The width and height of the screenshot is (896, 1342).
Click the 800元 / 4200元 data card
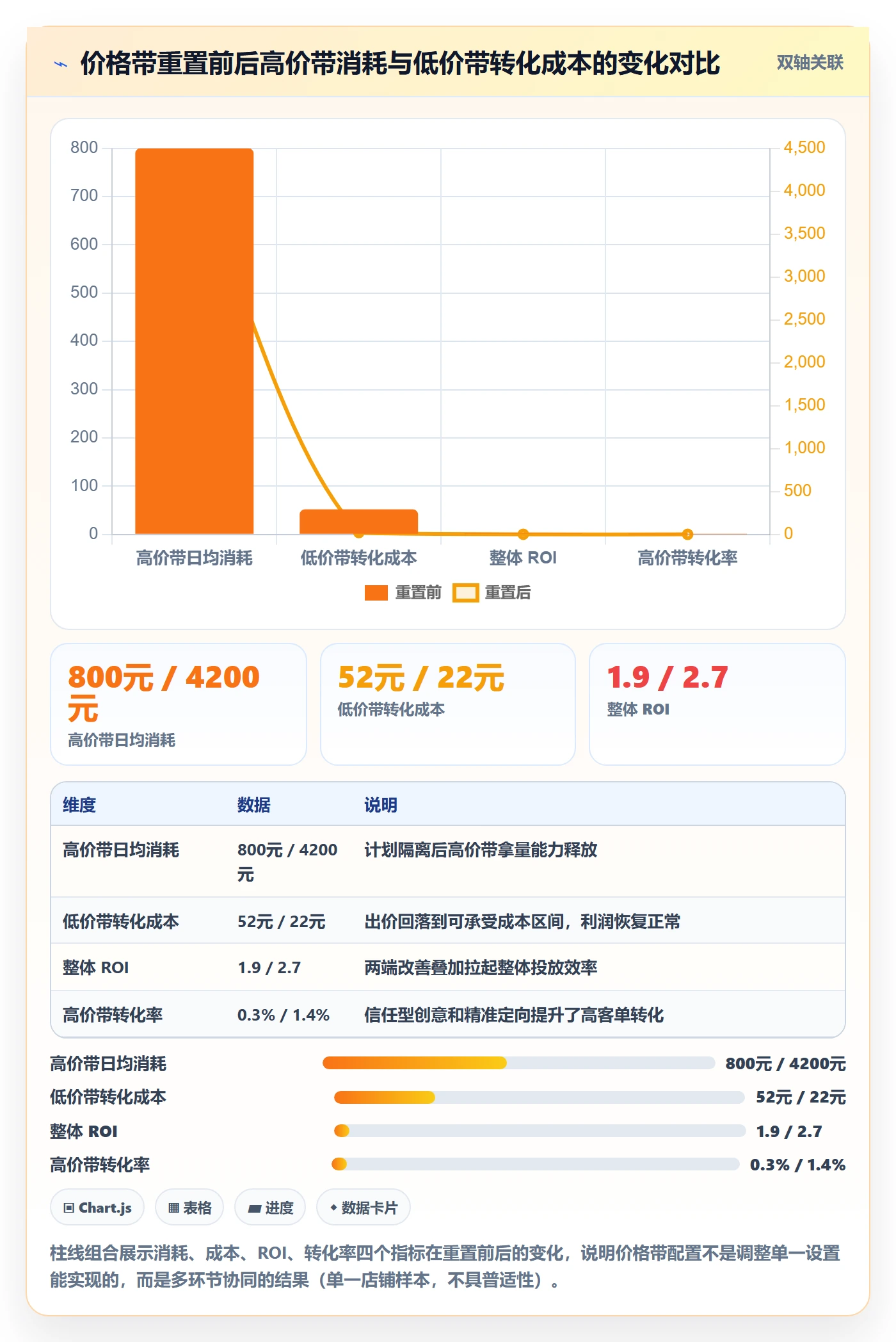179,704
